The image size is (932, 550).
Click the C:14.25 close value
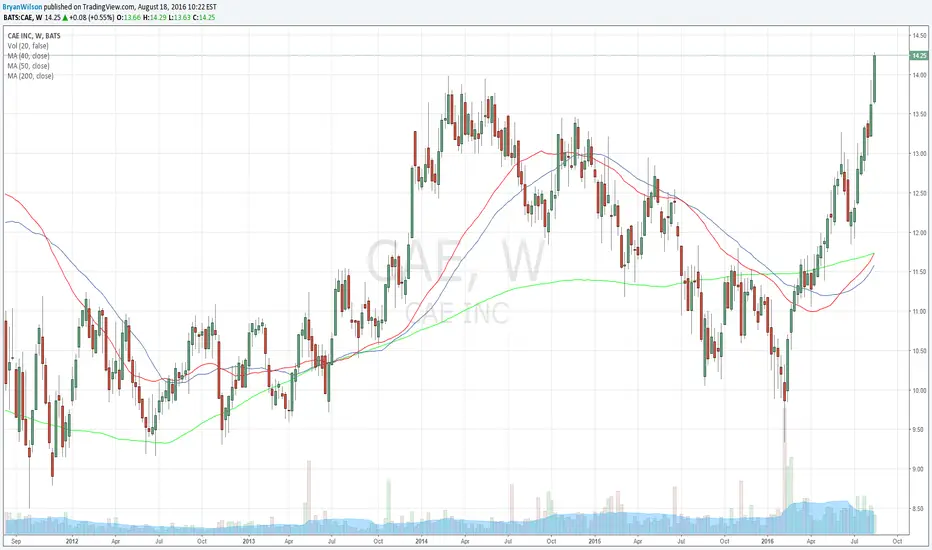203,17
